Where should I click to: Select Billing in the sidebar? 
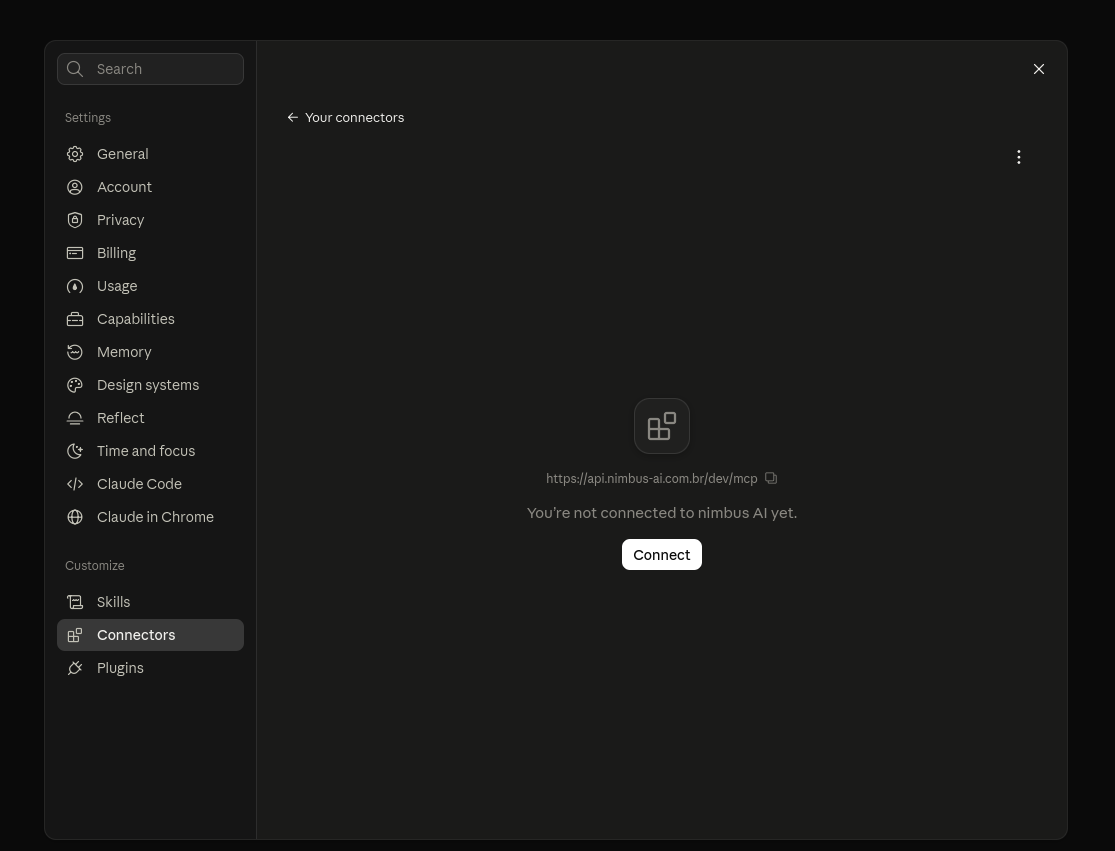[x=150, y=253]
